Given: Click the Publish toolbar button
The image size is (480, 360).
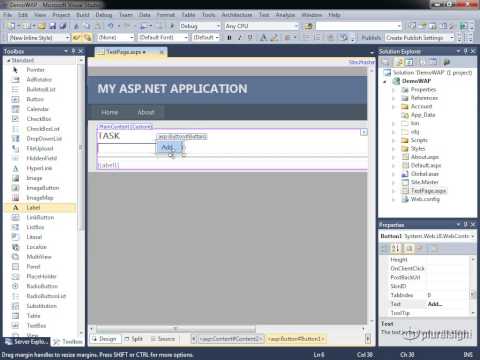Looking at the screenshot, I should (371, 38).
